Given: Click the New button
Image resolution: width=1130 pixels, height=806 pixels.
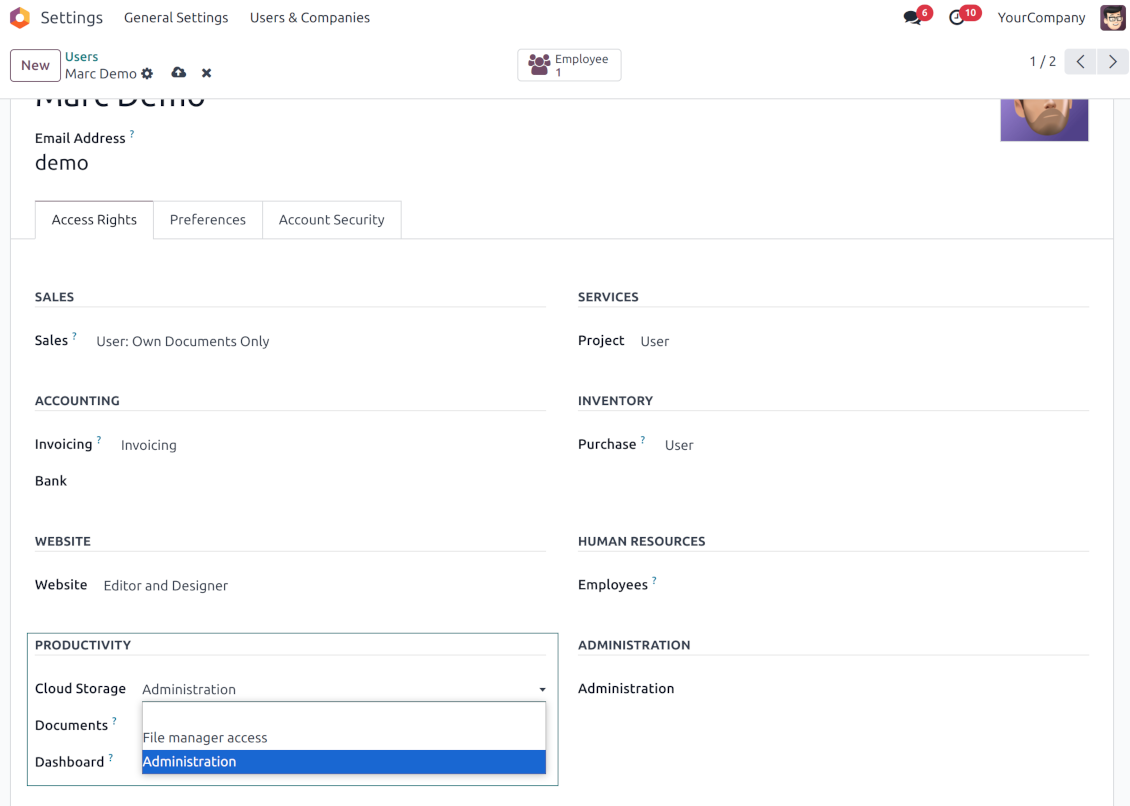Looking at the screenshot, I should point(35,66).
